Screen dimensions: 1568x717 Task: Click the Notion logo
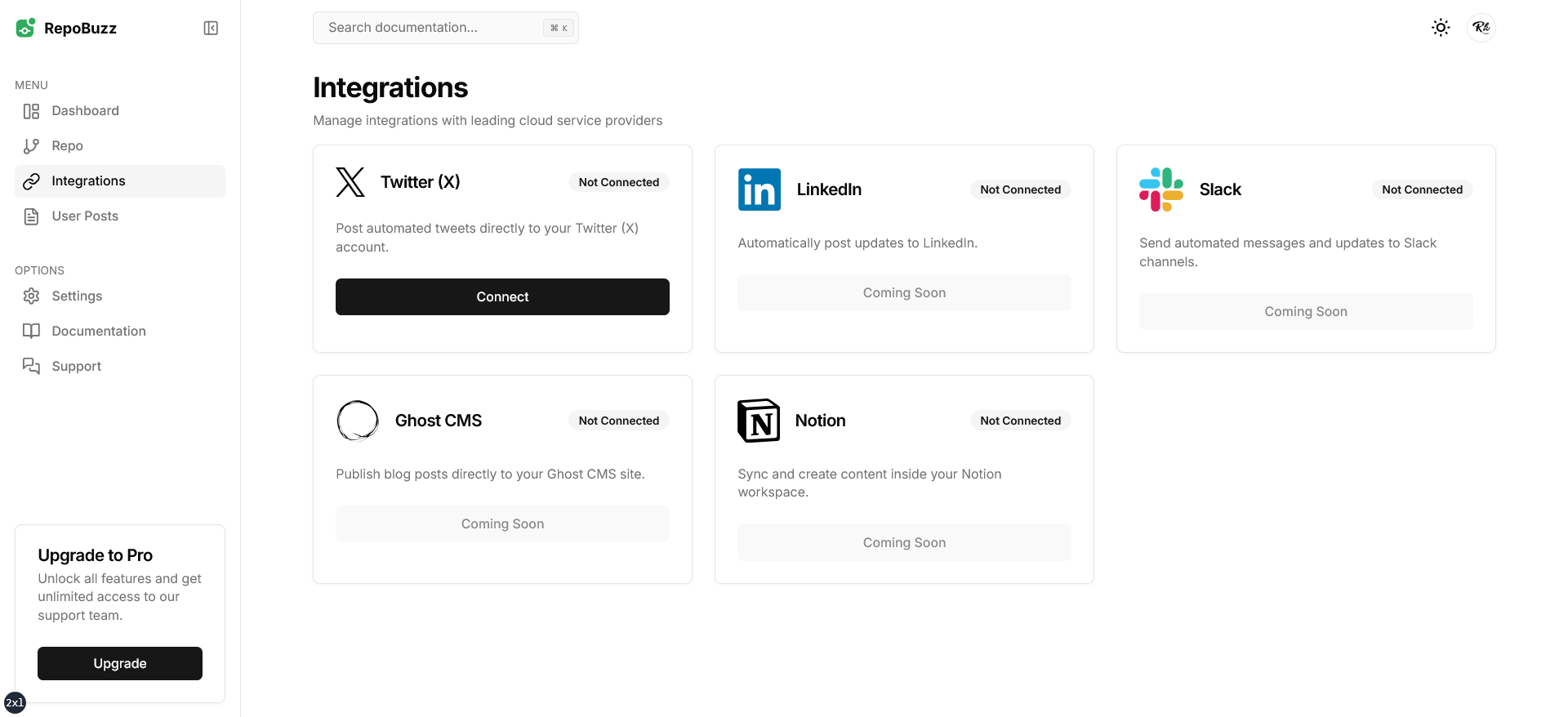[x=759, y=421]
